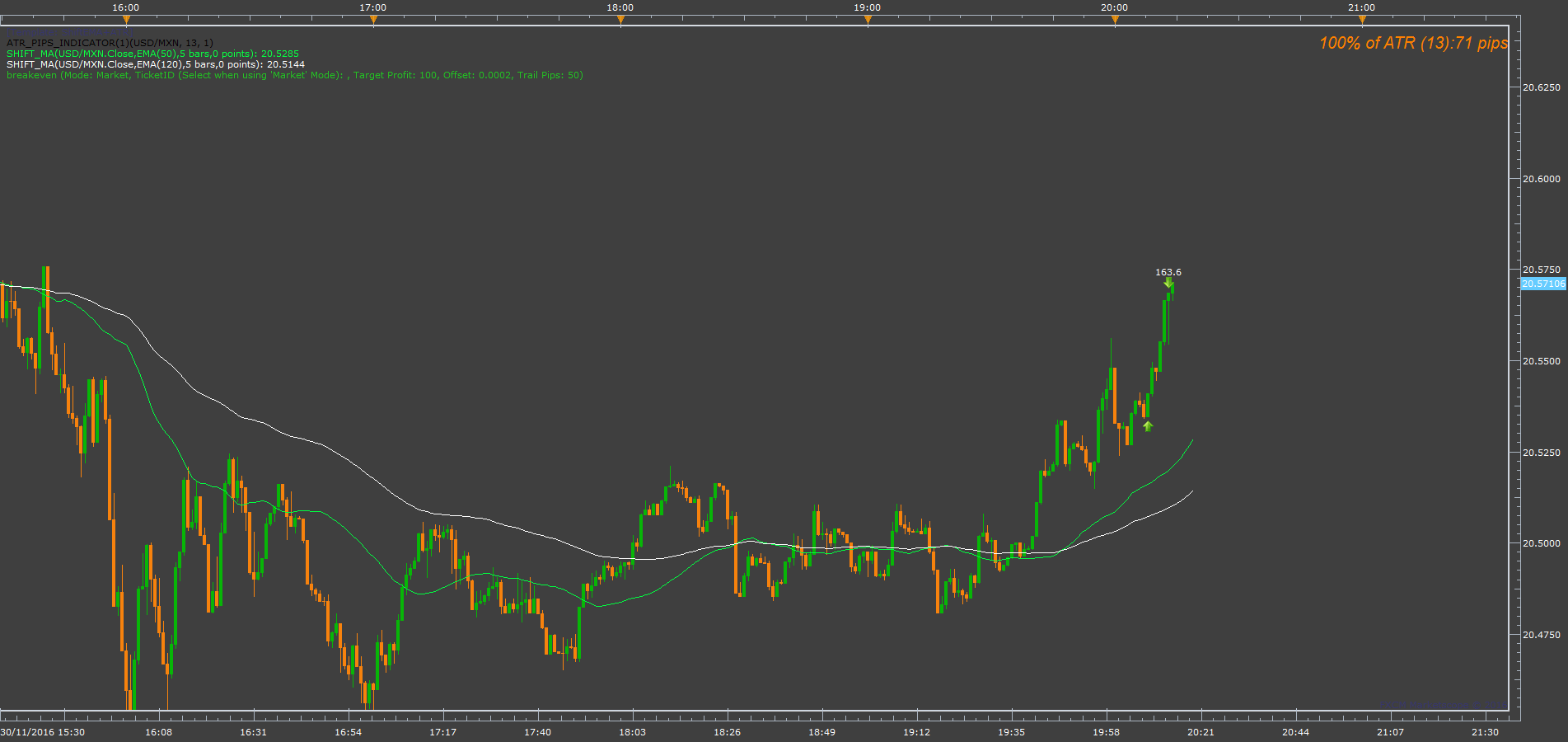This screenshot has width=1568, height=742.
Task: Click the 16:08 bottom time label
Action: coord(159,732)
